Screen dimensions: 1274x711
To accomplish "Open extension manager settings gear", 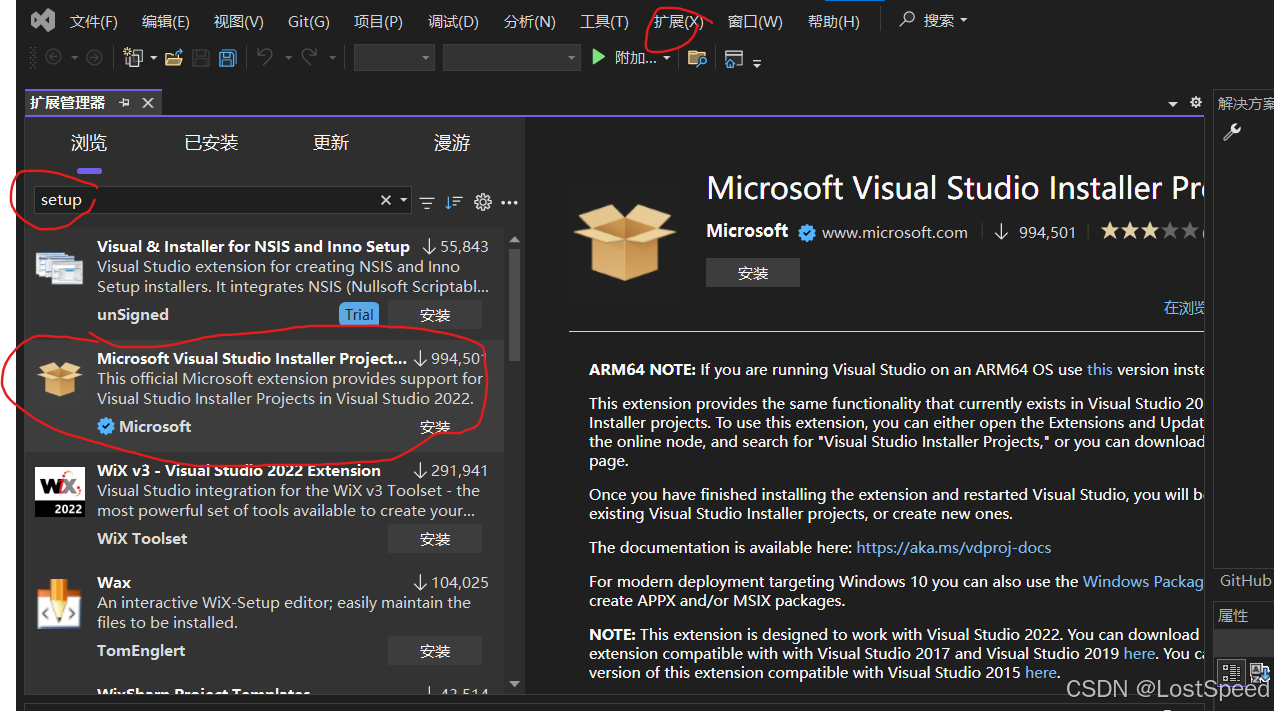I will click(483, 202).
